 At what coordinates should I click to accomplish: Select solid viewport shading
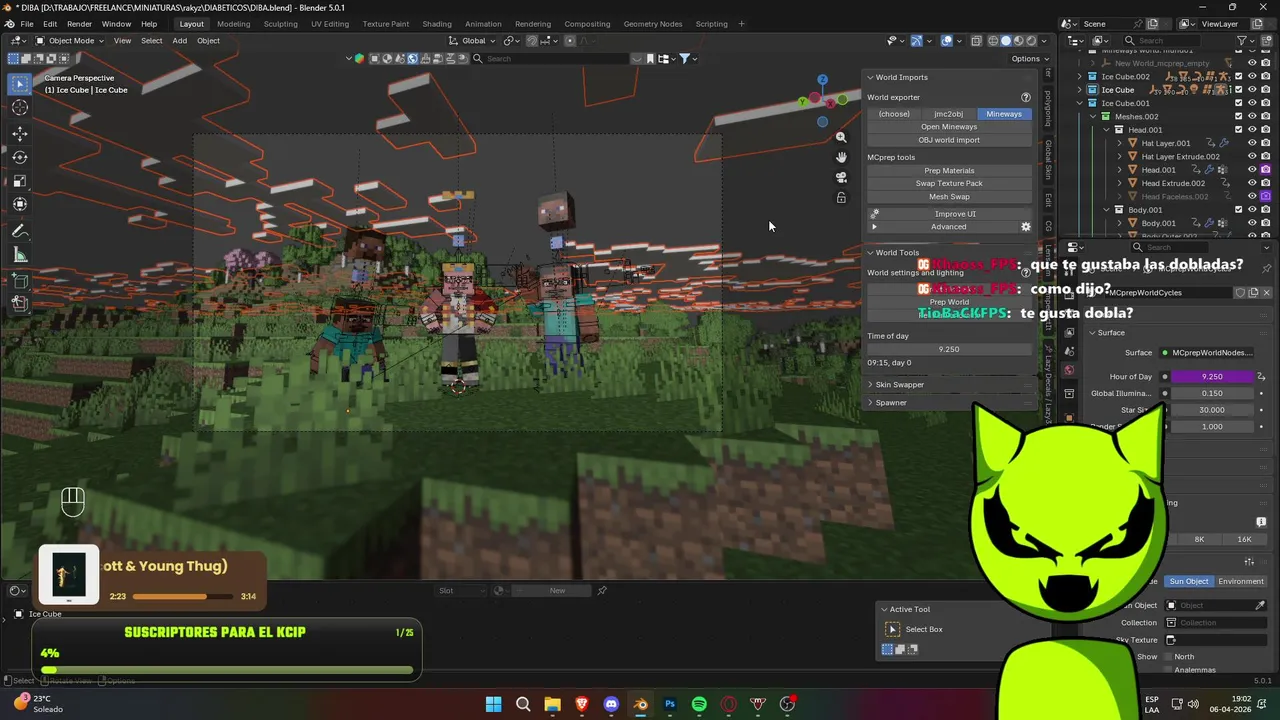click(1006, 41)
